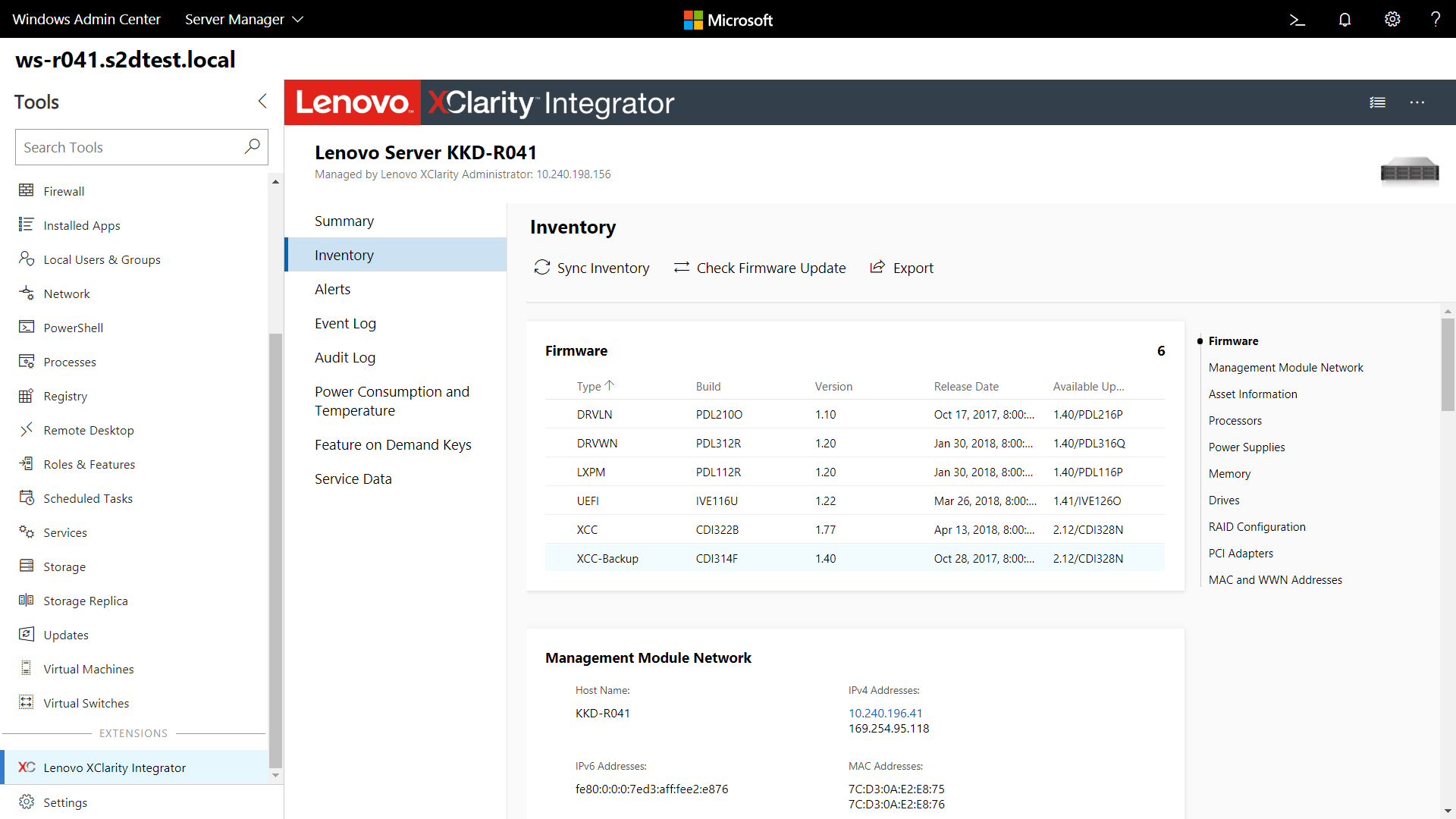This screenshot has height=819, width=1456.
Task: Click the Sync Inventory icon button
Action: [x=542, y=268]
